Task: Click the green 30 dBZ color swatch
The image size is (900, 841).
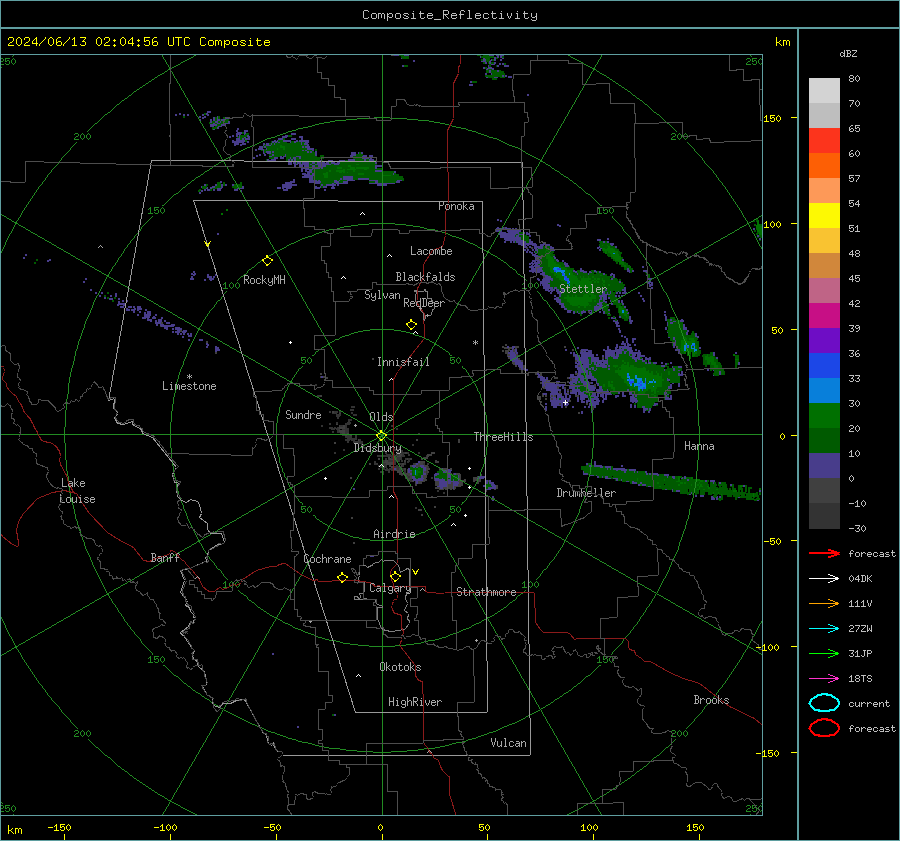Action: [824, 415]
